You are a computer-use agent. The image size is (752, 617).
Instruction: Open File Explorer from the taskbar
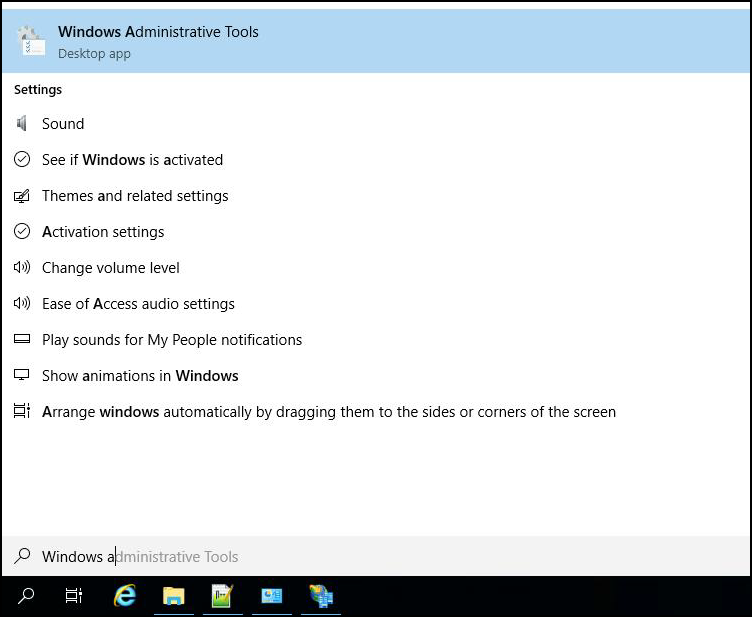tap(174, 596)
